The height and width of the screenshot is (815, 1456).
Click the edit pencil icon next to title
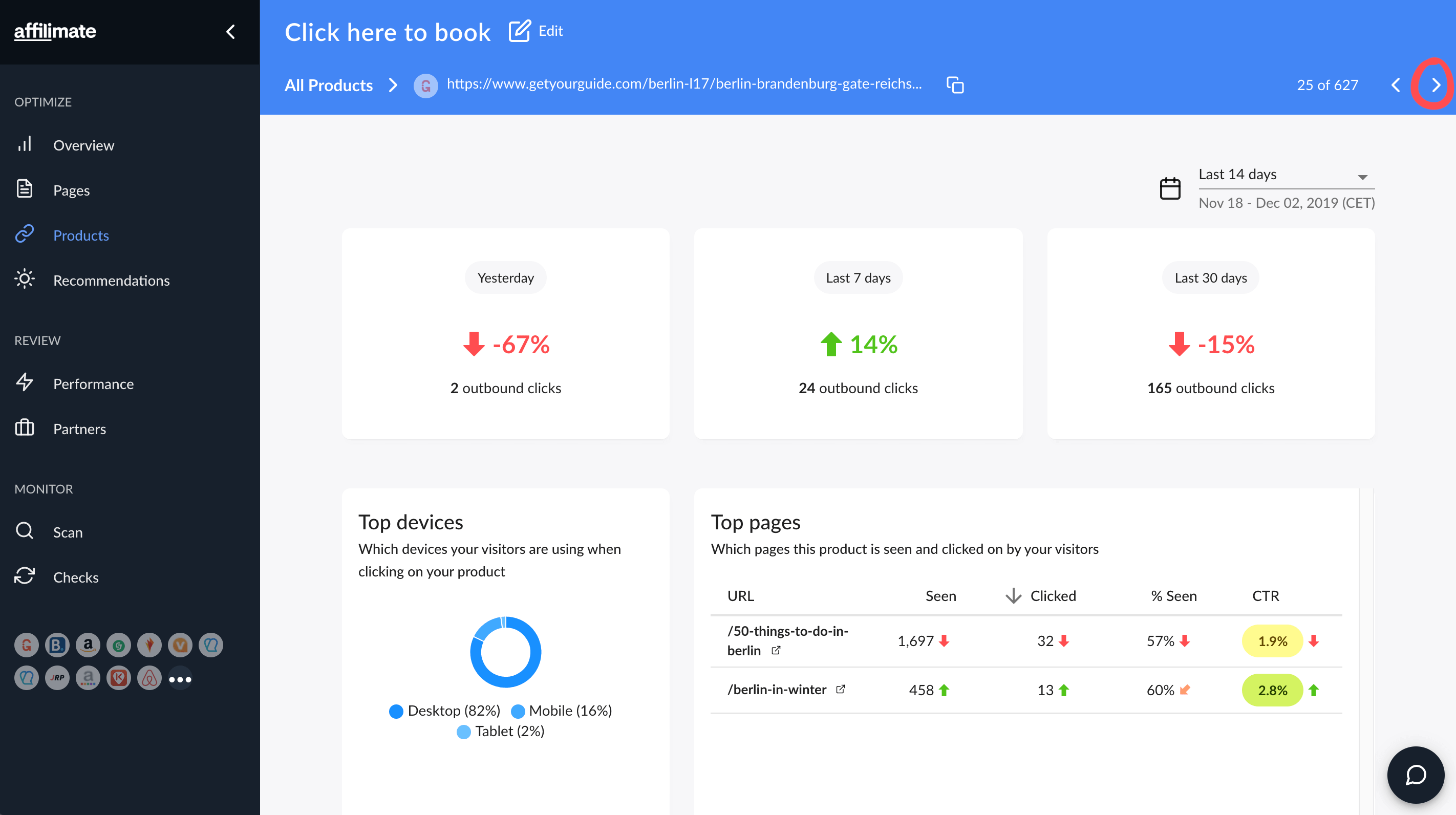[x=520, y=31]
